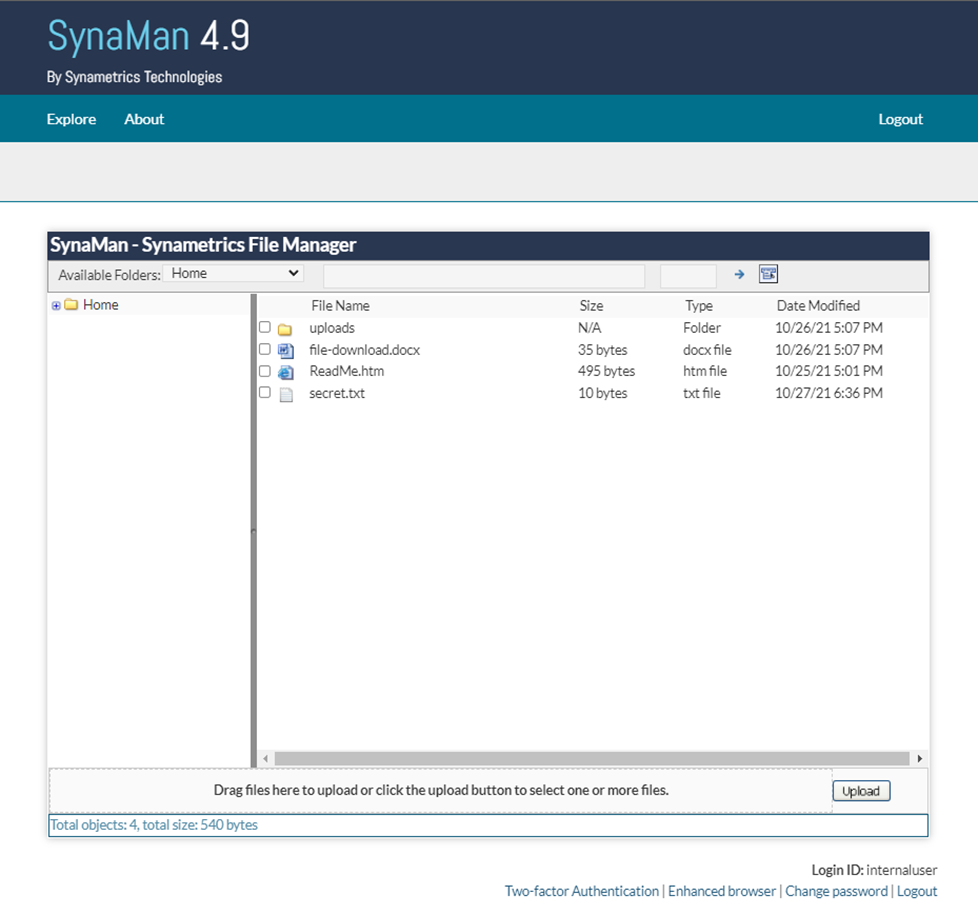
Task: Open Two-factor Authentication link
Action: point(581,891)
